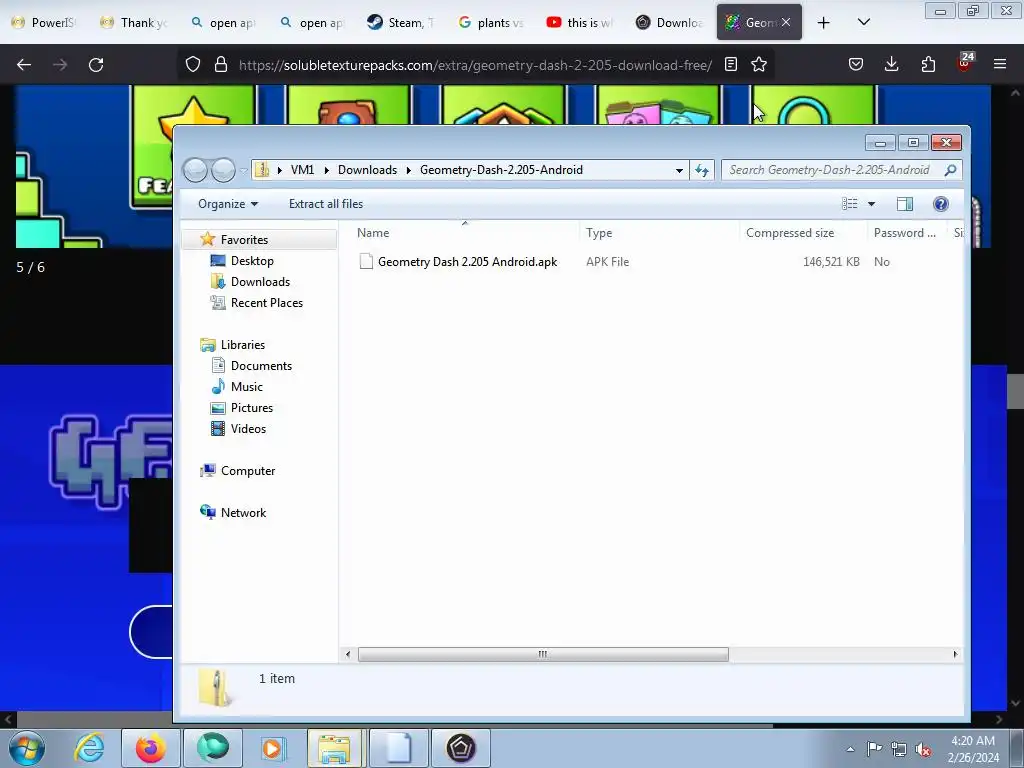Viewport: 1024px width, 768px height.
Task: Toggle reader view icon in the address bar
Action: pos(731,65)
